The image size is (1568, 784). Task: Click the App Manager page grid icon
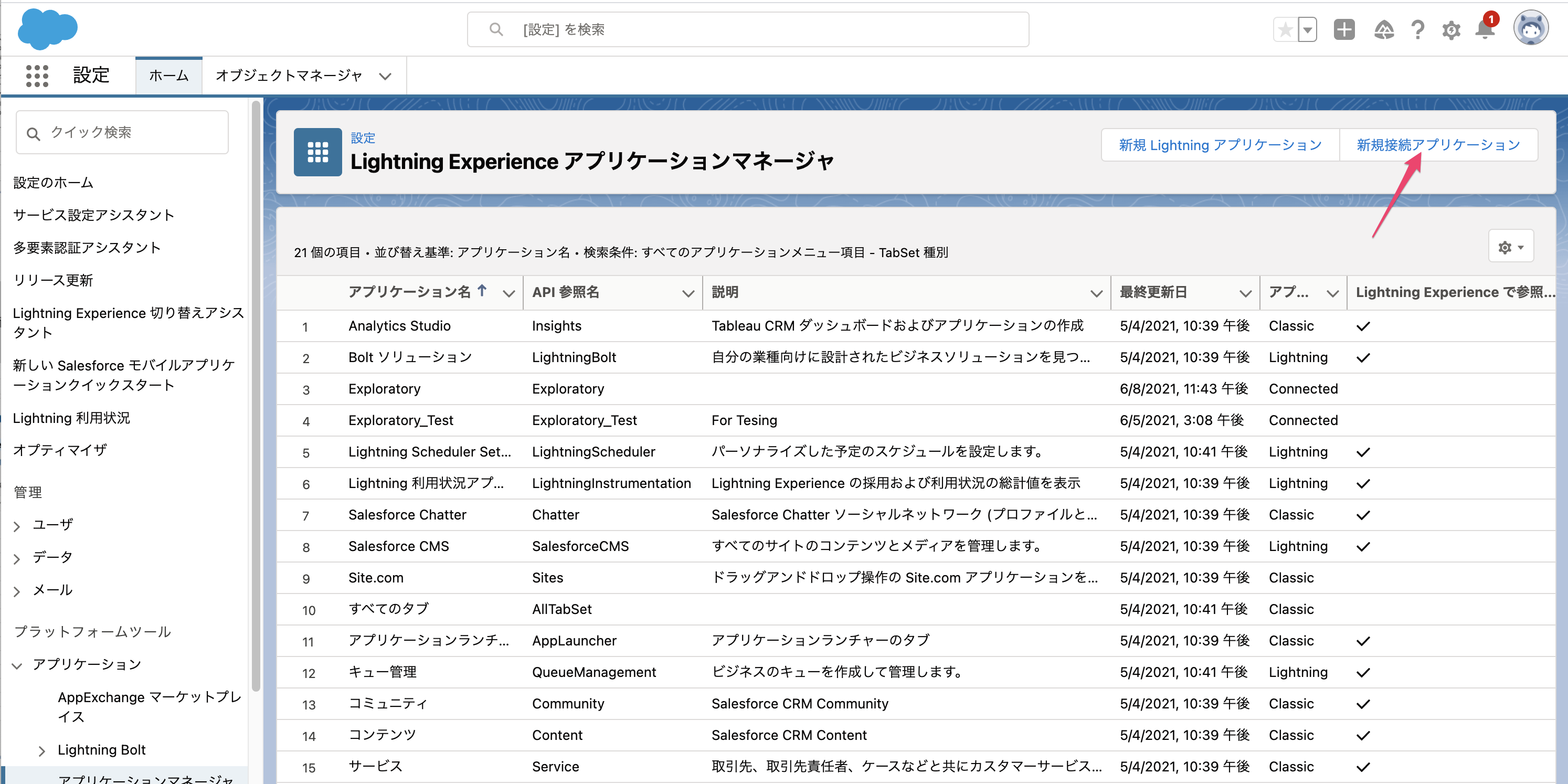click(x=317, y=152)
